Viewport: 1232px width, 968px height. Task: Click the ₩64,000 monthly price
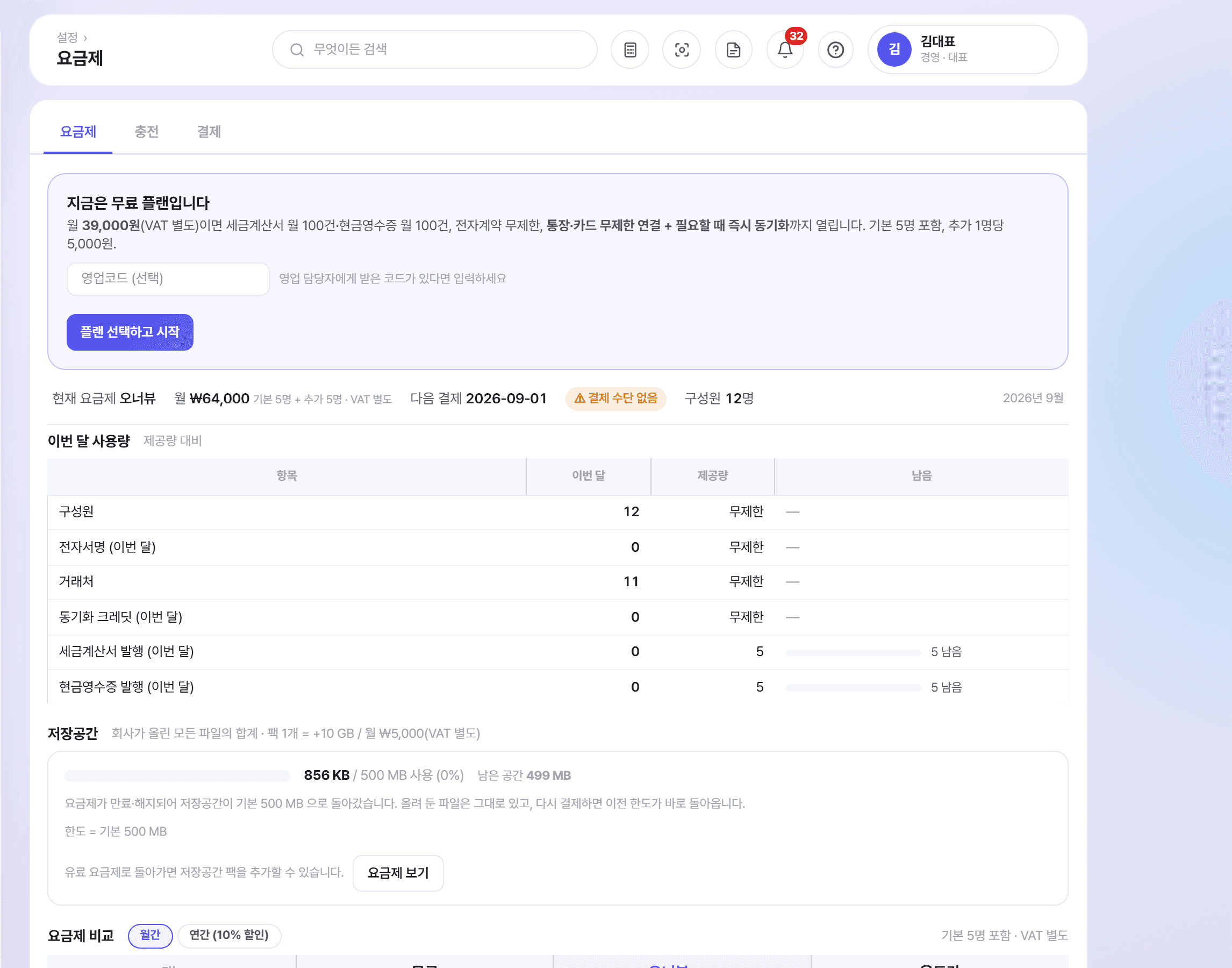(x=219, y=399)
